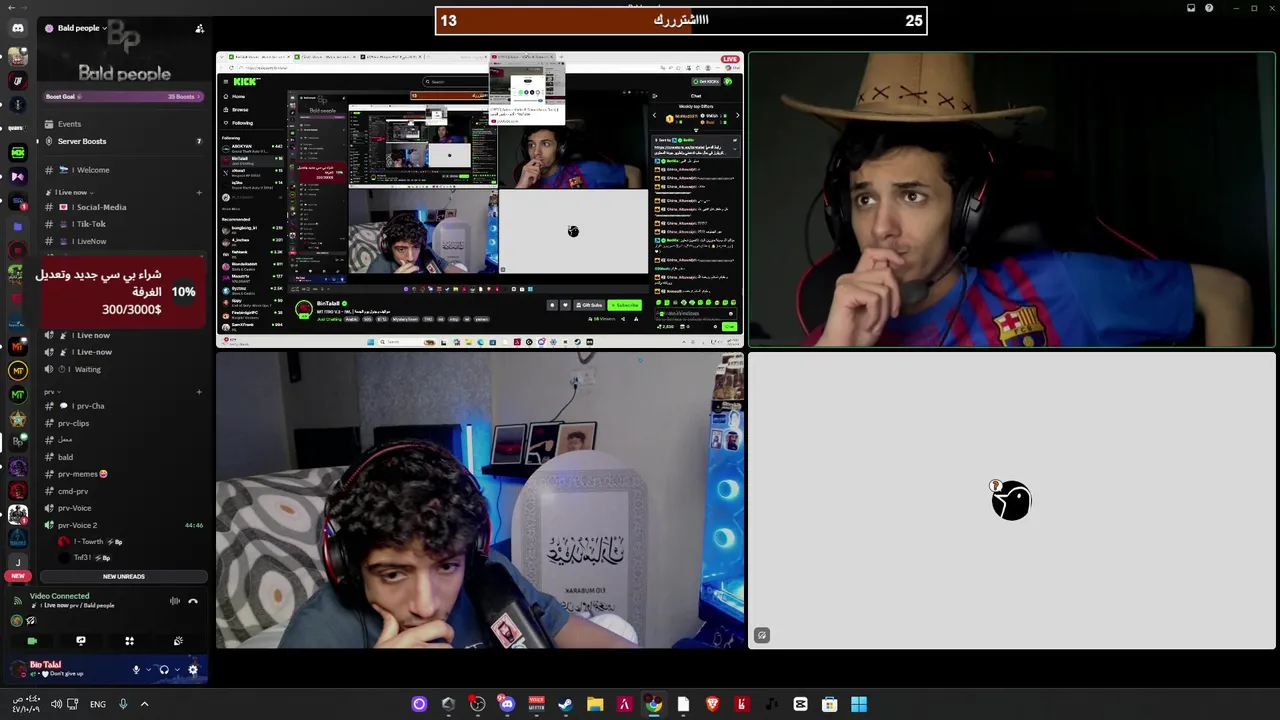
Task: Open the prv-clips channel
Action: 124,423
